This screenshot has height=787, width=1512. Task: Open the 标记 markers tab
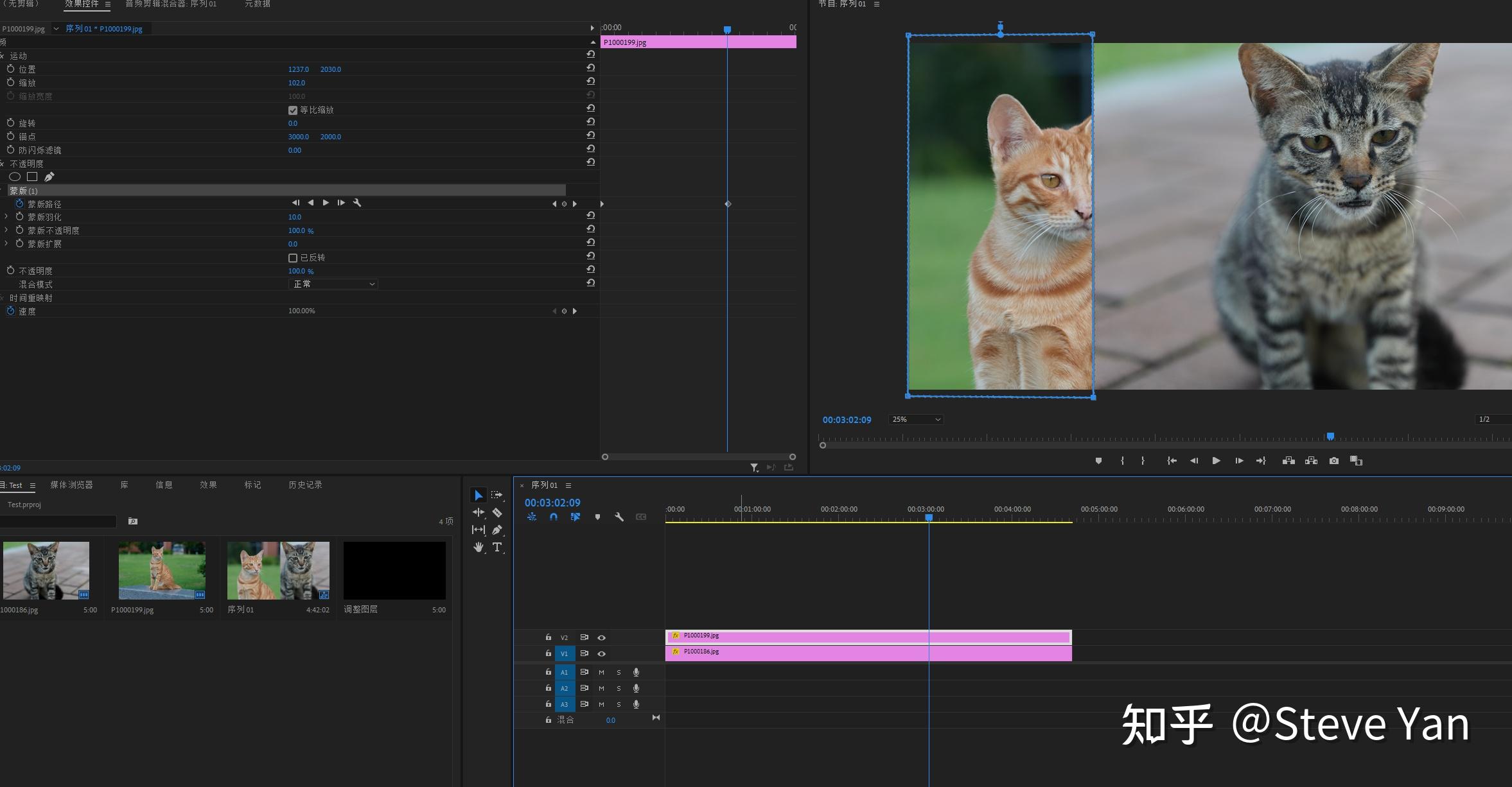click(x=252, y=485)
